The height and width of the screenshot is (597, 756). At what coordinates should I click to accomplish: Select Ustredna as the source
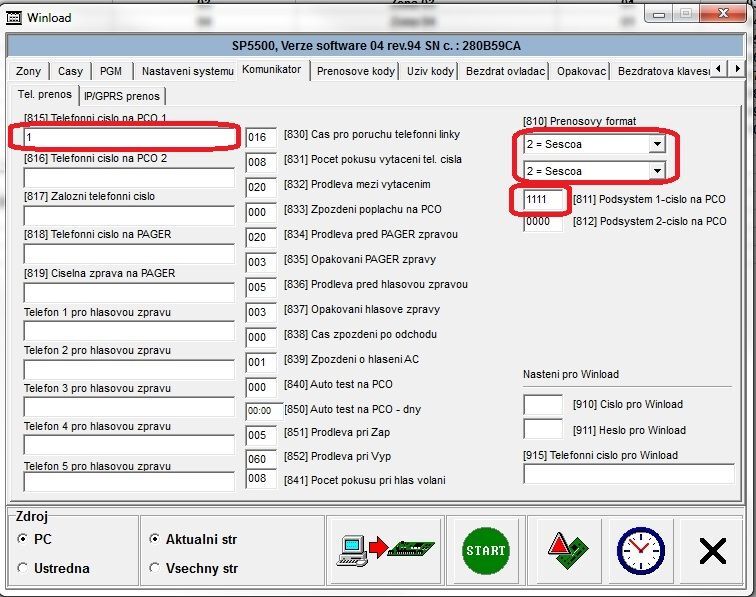click(x=23, y=568)
